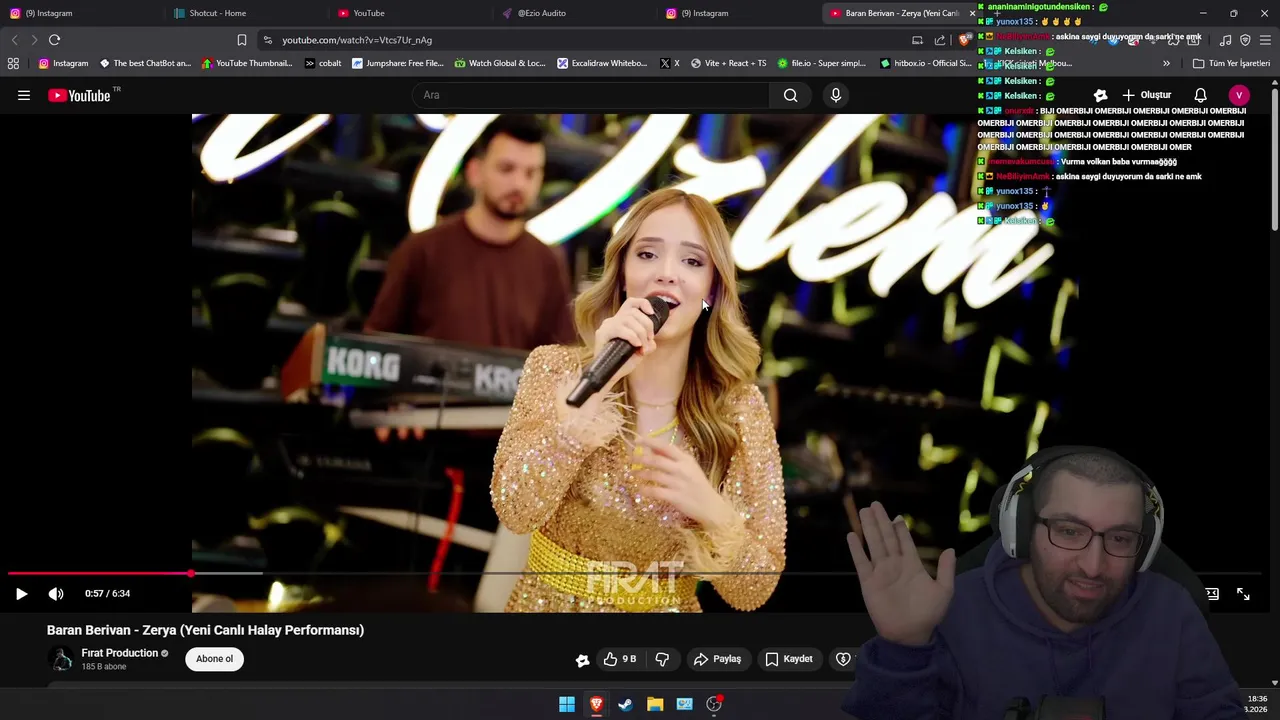Open the Fırat Production channel avatar
The height and width of the screenshot is (720, 1280).
click(62, 659)
